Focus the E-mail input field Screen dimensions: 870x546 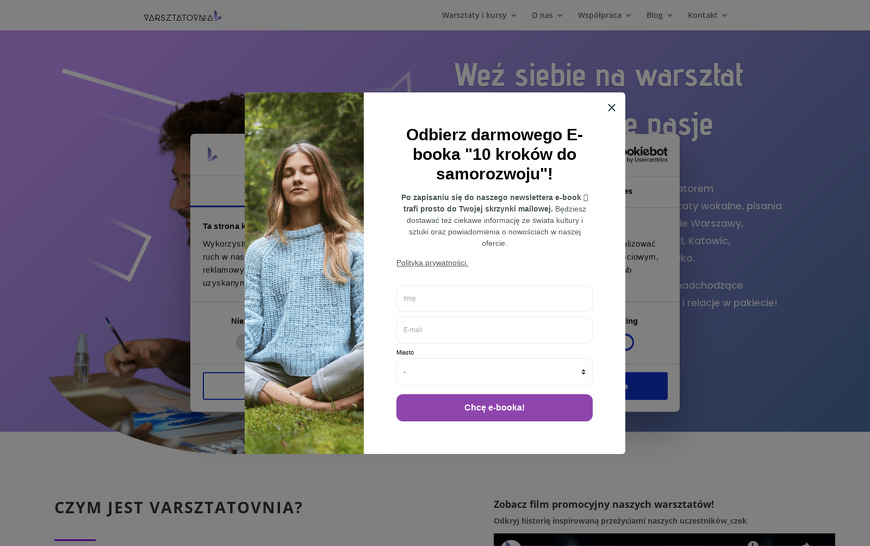(494, 330)
